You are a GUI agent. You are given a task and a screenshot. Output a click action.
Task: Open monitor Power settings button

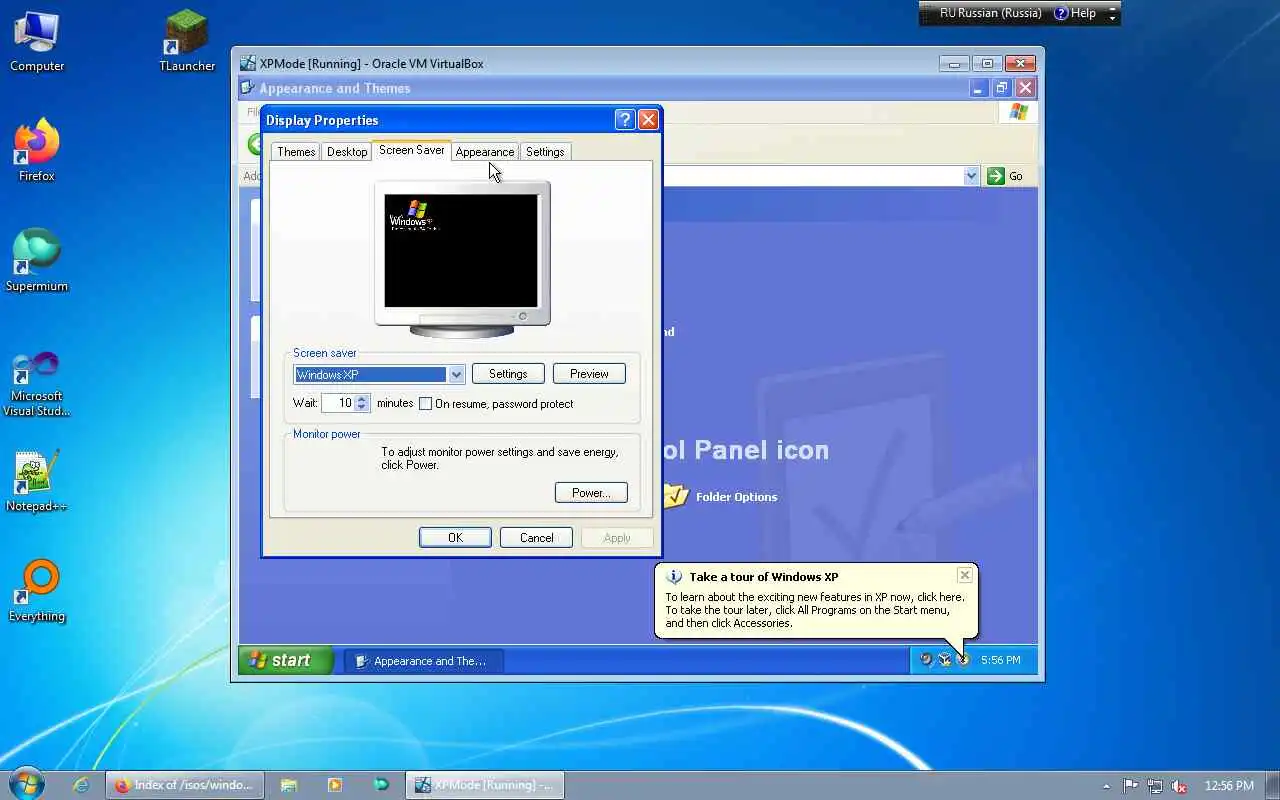(x=591, y=493)
